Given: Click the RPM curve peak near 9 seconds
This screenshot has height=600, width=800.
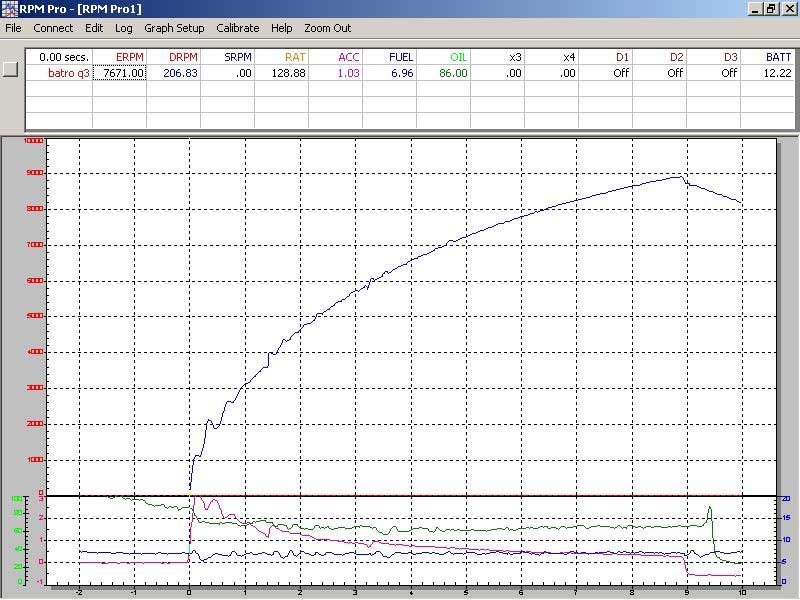Looking at the screenshot, I should point(679,177).
